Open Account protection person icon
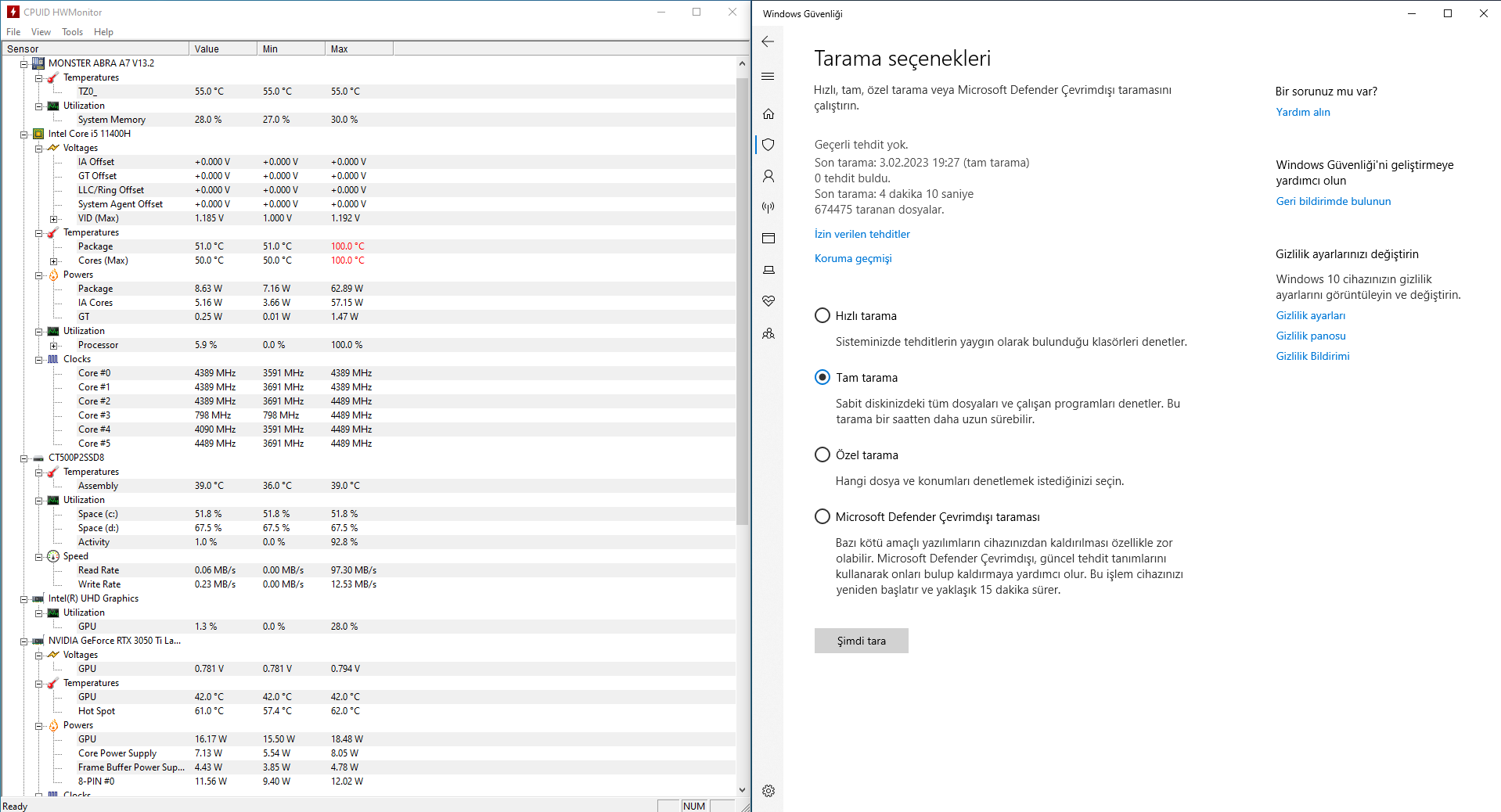The image size is (1501, 812). (x=768, y=176)
